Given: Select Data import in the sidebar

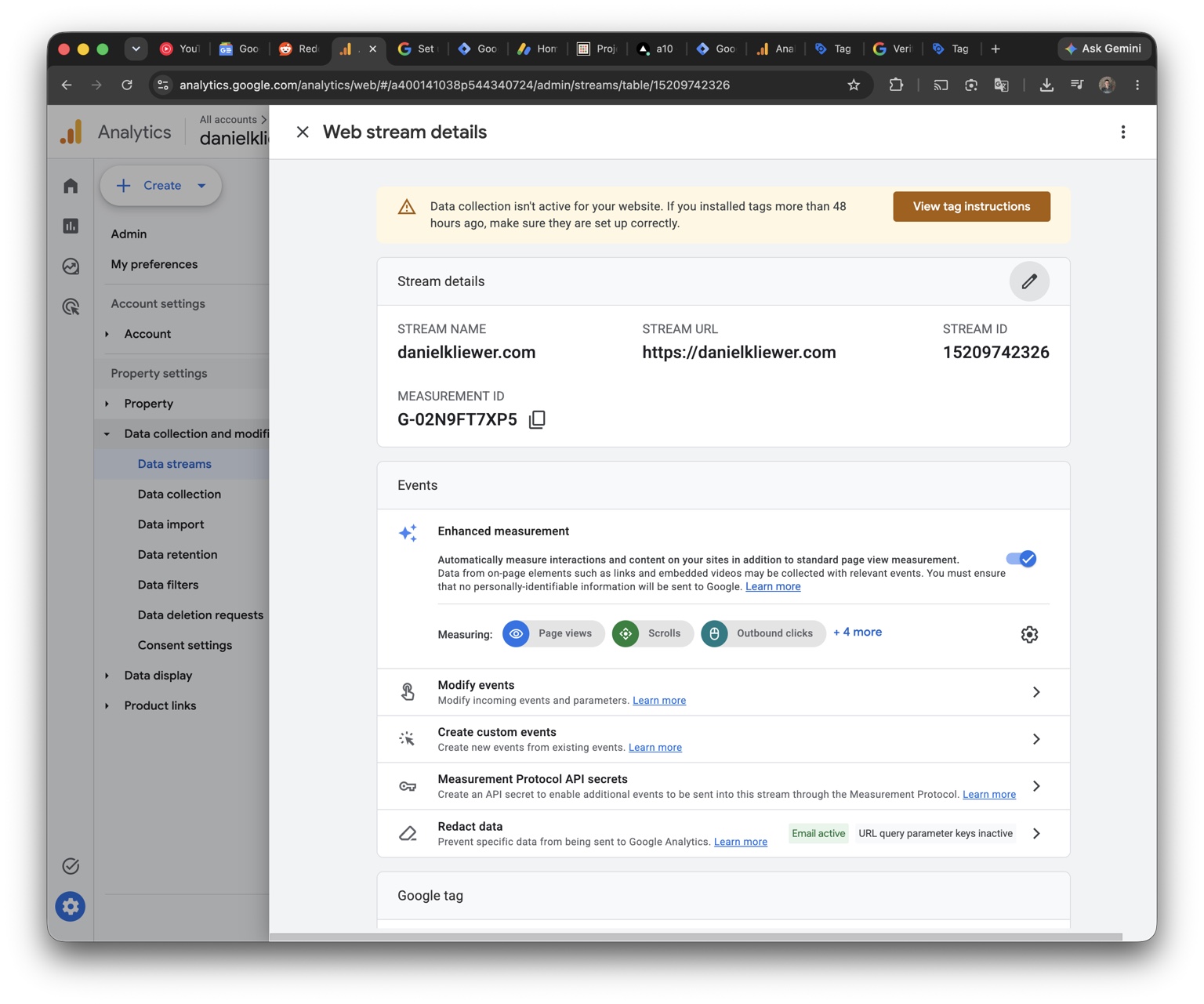Looking at the screenshot, I should [x=171, y=524].
